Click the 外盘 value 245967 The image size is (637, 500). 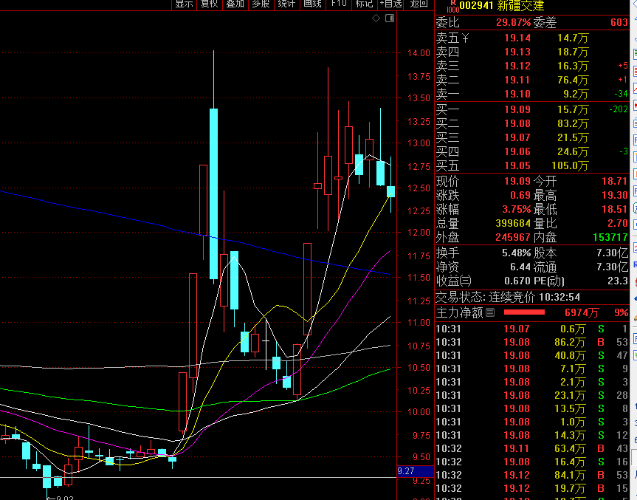pos(513,237)
